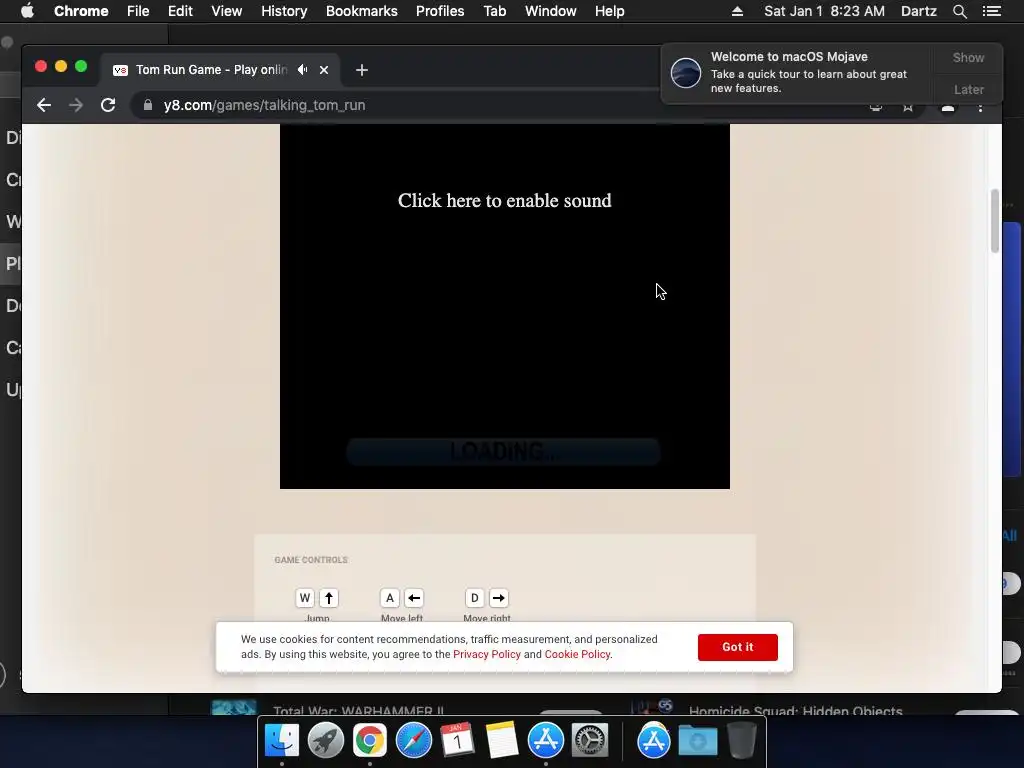The image size is (1024, 768).
Task: Open Notes in the Dock
Action: [x=502, y=740]
